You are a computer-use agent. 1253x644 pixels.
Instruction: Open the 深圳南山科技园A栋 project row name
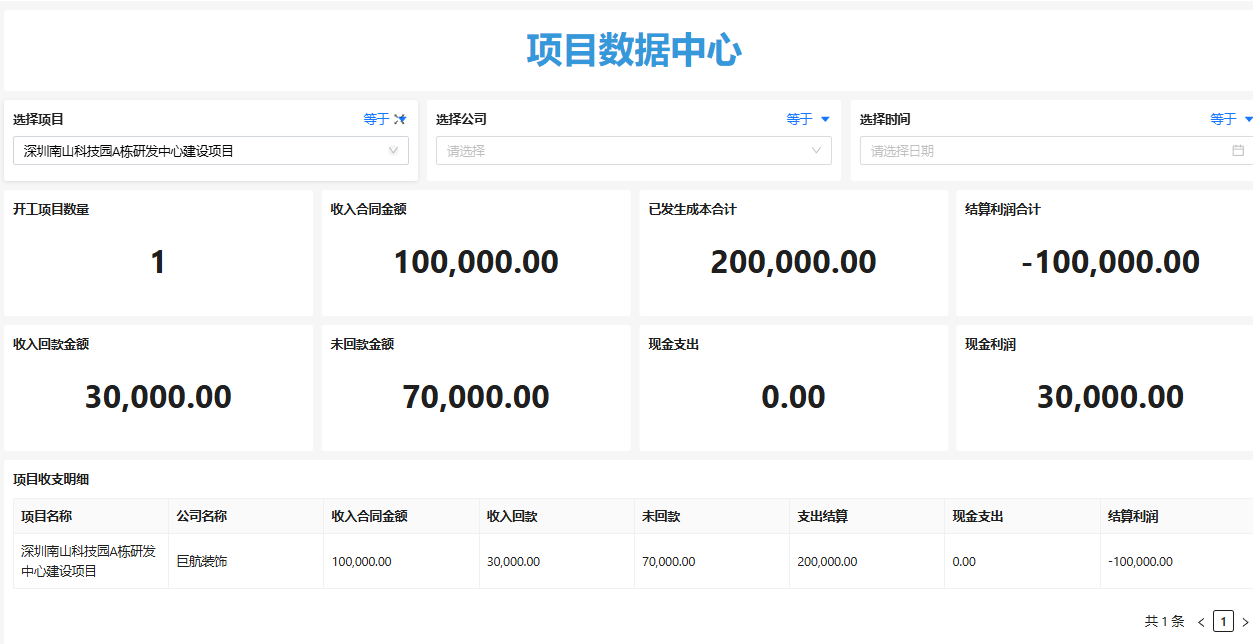(x=89, y=561)
